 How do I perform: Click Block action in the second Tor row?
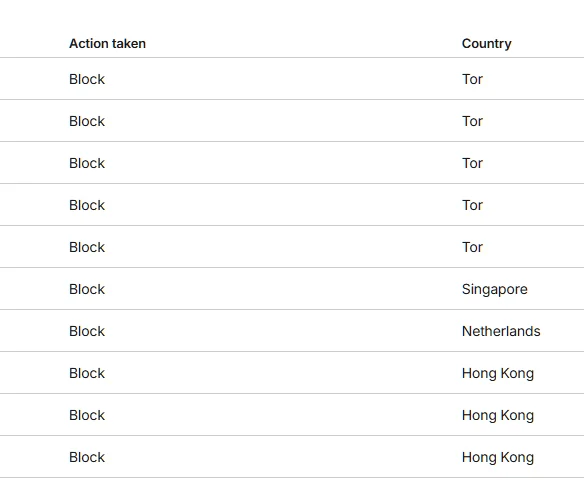tap(87, 121)
